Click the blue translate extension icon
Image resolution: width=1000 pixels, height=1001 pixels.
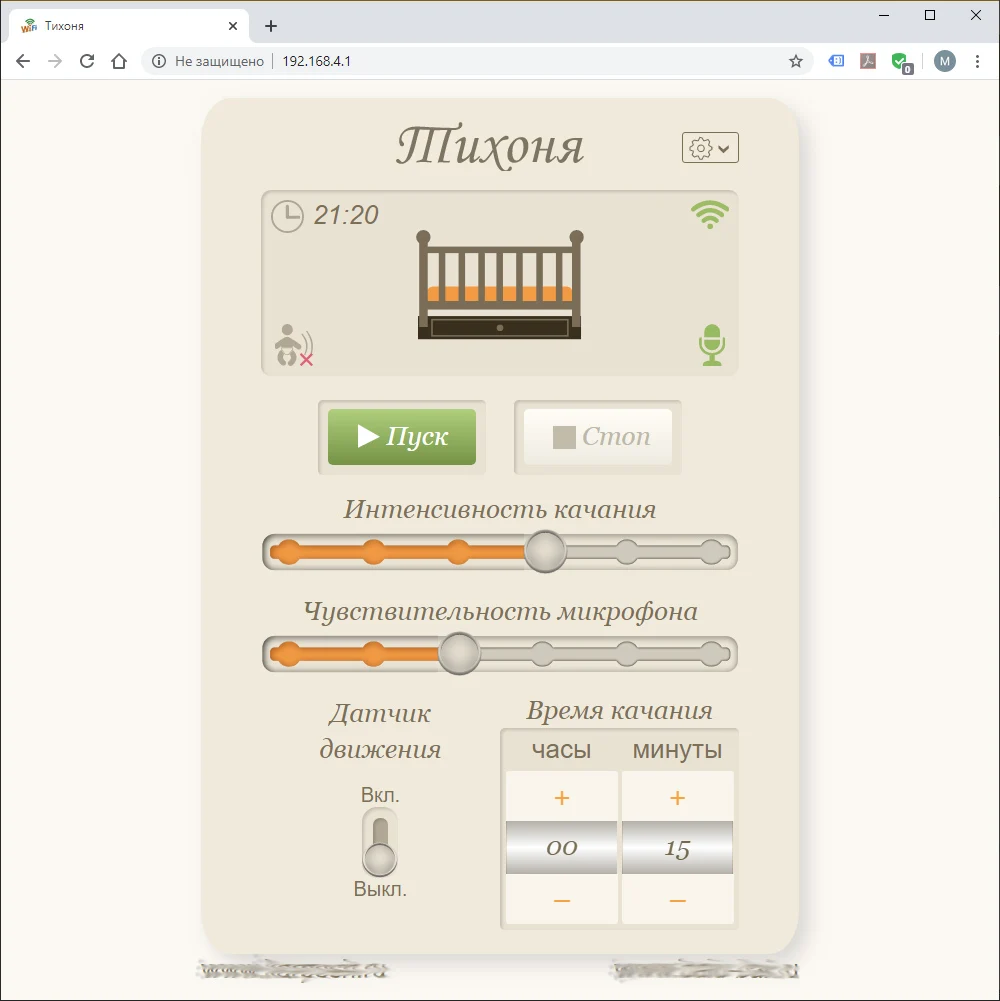coord(837,61)
